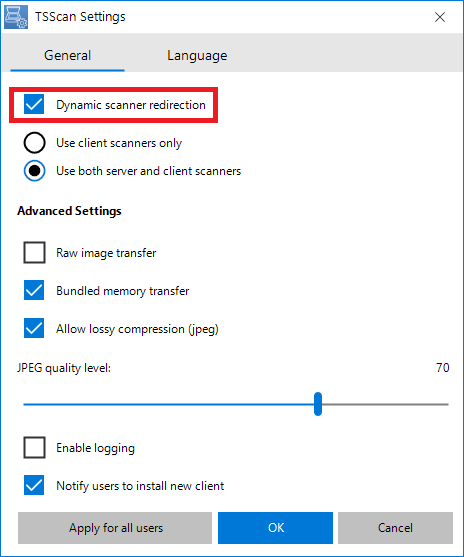
Task: Turn on Enable logging checkbox
Action: 34,448
